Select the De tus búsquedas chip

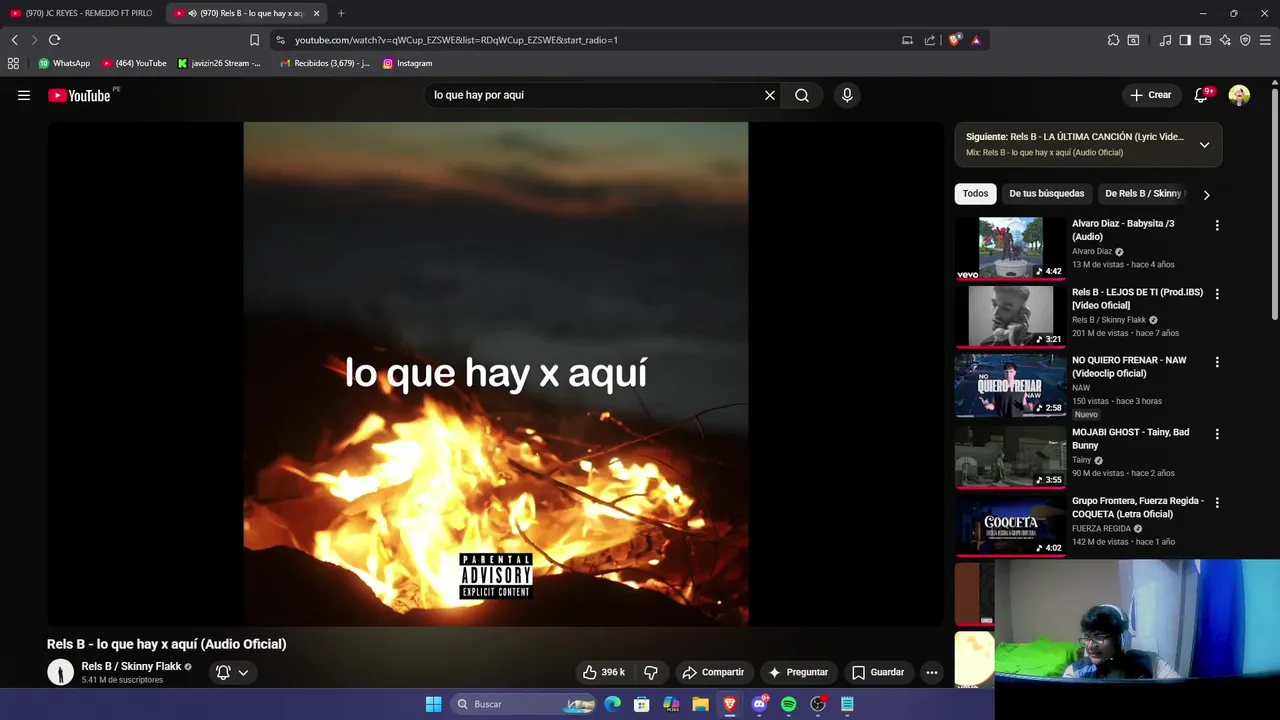[1046, 193]
